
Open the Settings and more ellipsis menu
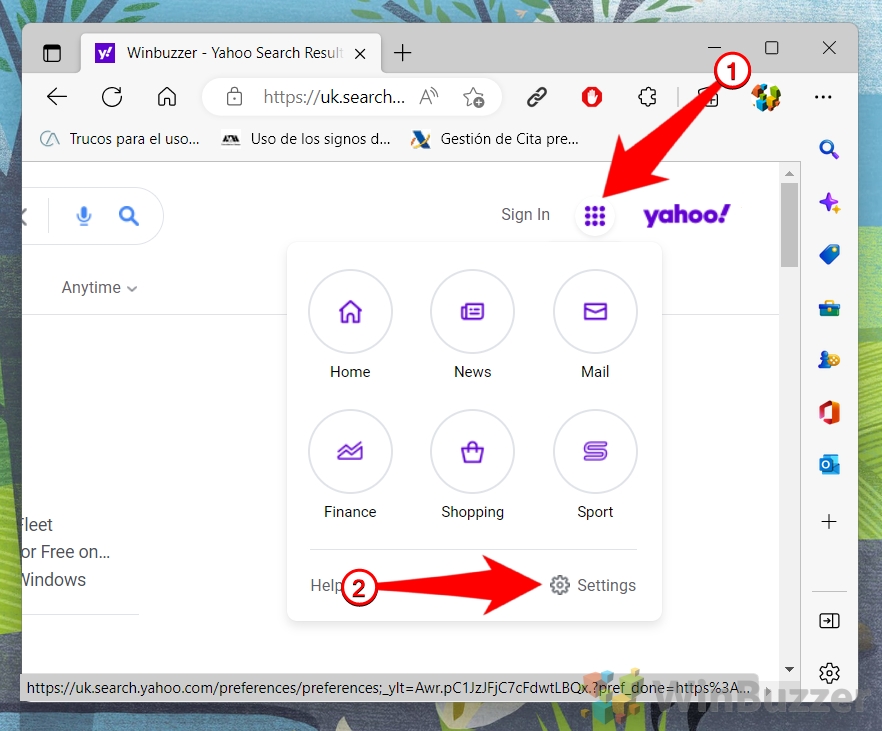coord(824,97)
